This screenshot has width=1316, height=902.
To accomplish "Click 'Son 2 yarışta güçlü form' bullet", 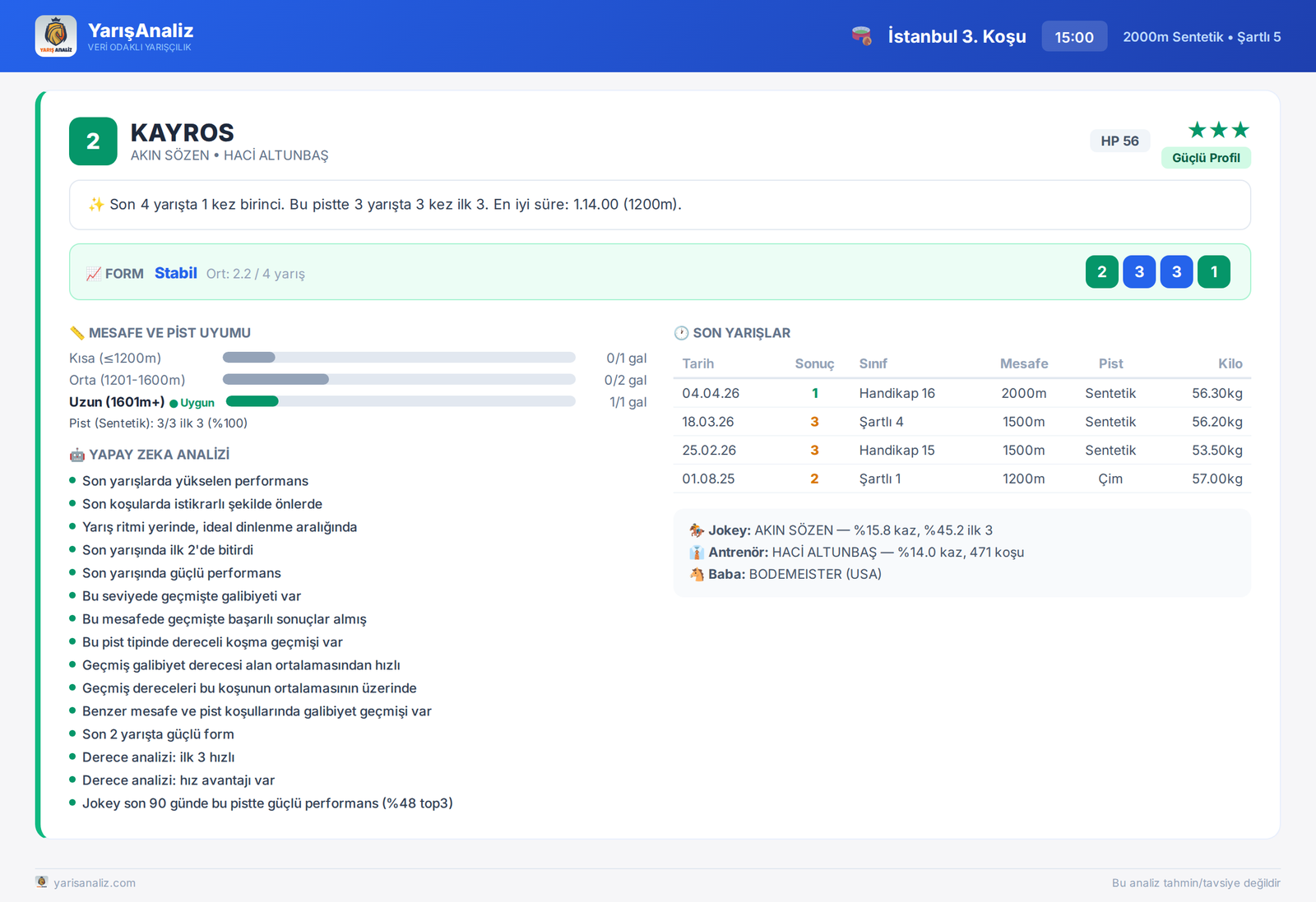I will [158, 734].
